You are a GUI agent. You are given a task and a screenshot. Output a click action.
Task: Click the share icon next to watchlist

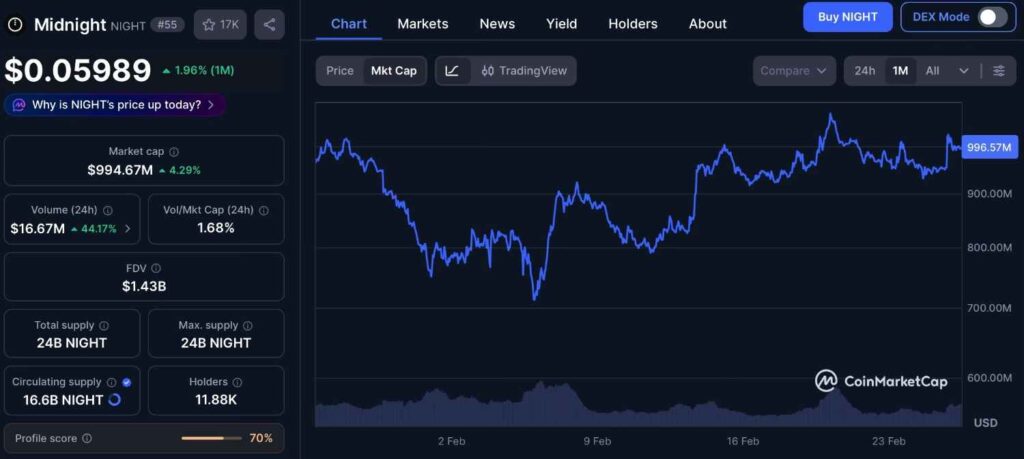(x=269, y=25)
